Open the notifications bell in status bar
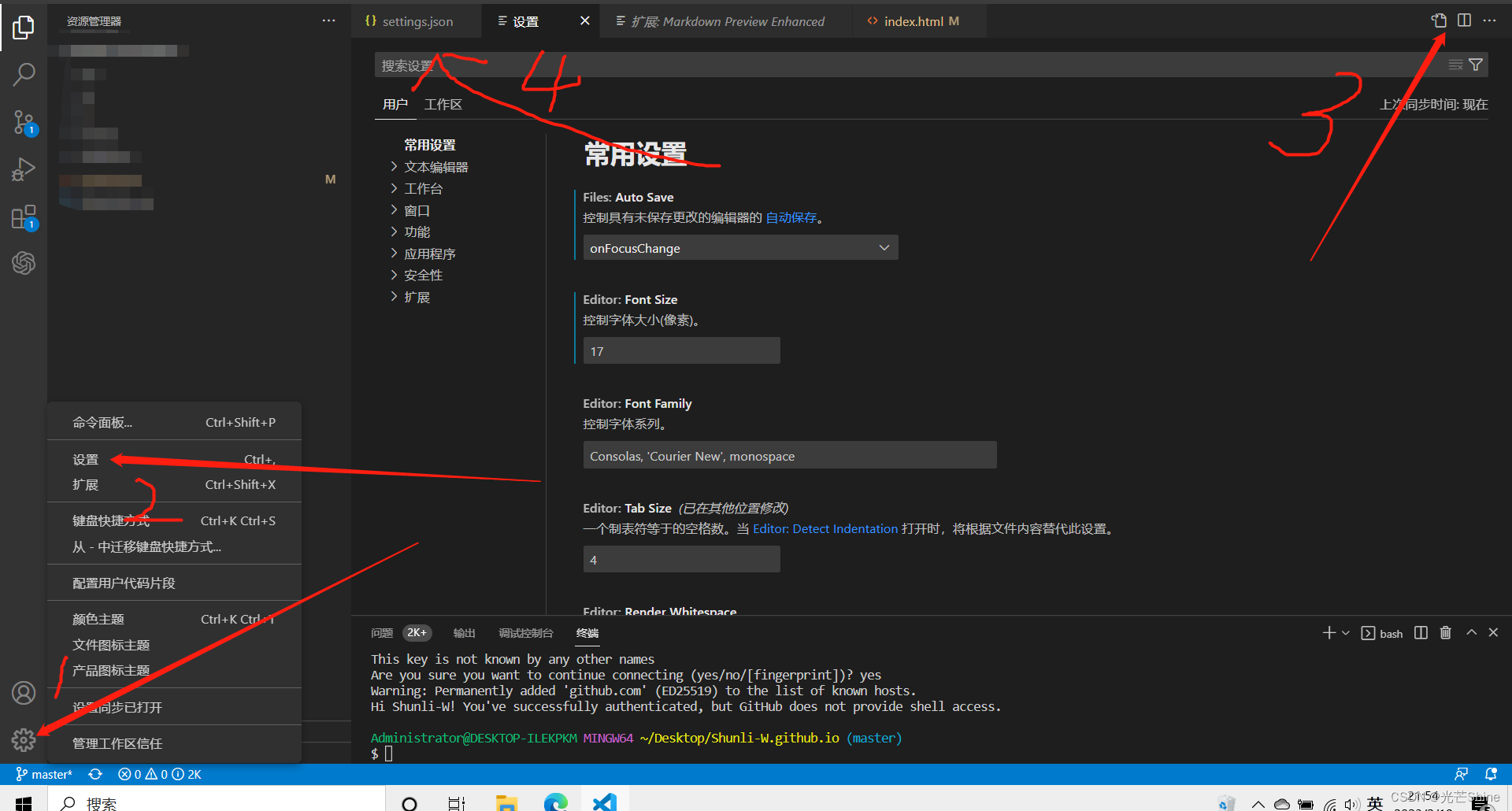Viewport: 1512px width, 811px height. pyautogui.click(x=1491, y=775)
